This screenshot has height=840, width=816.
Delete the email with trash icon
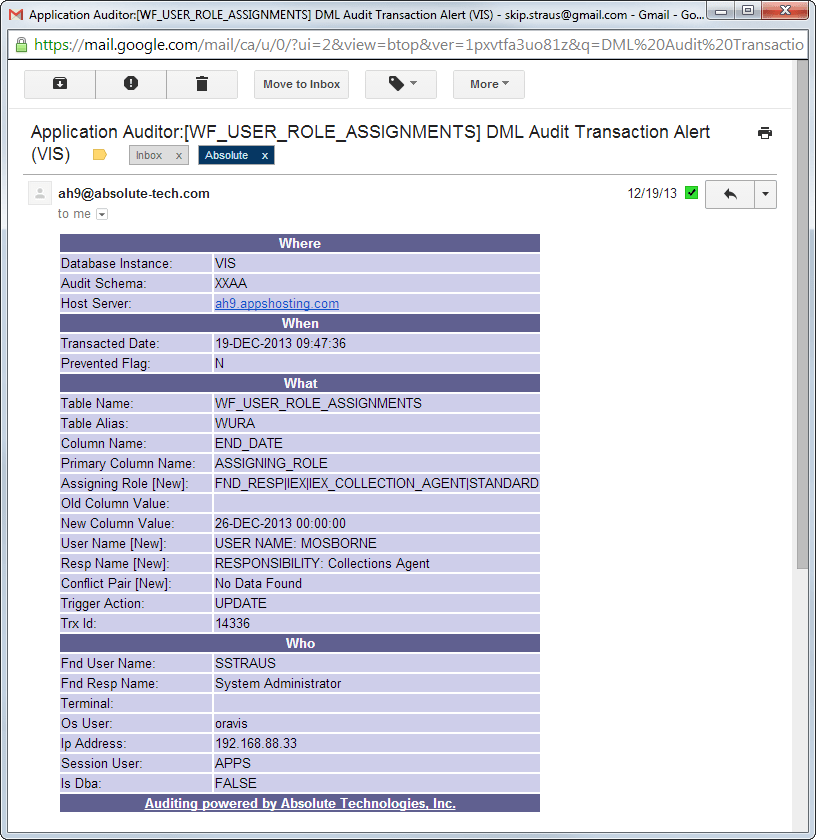(x=202, y=84)
